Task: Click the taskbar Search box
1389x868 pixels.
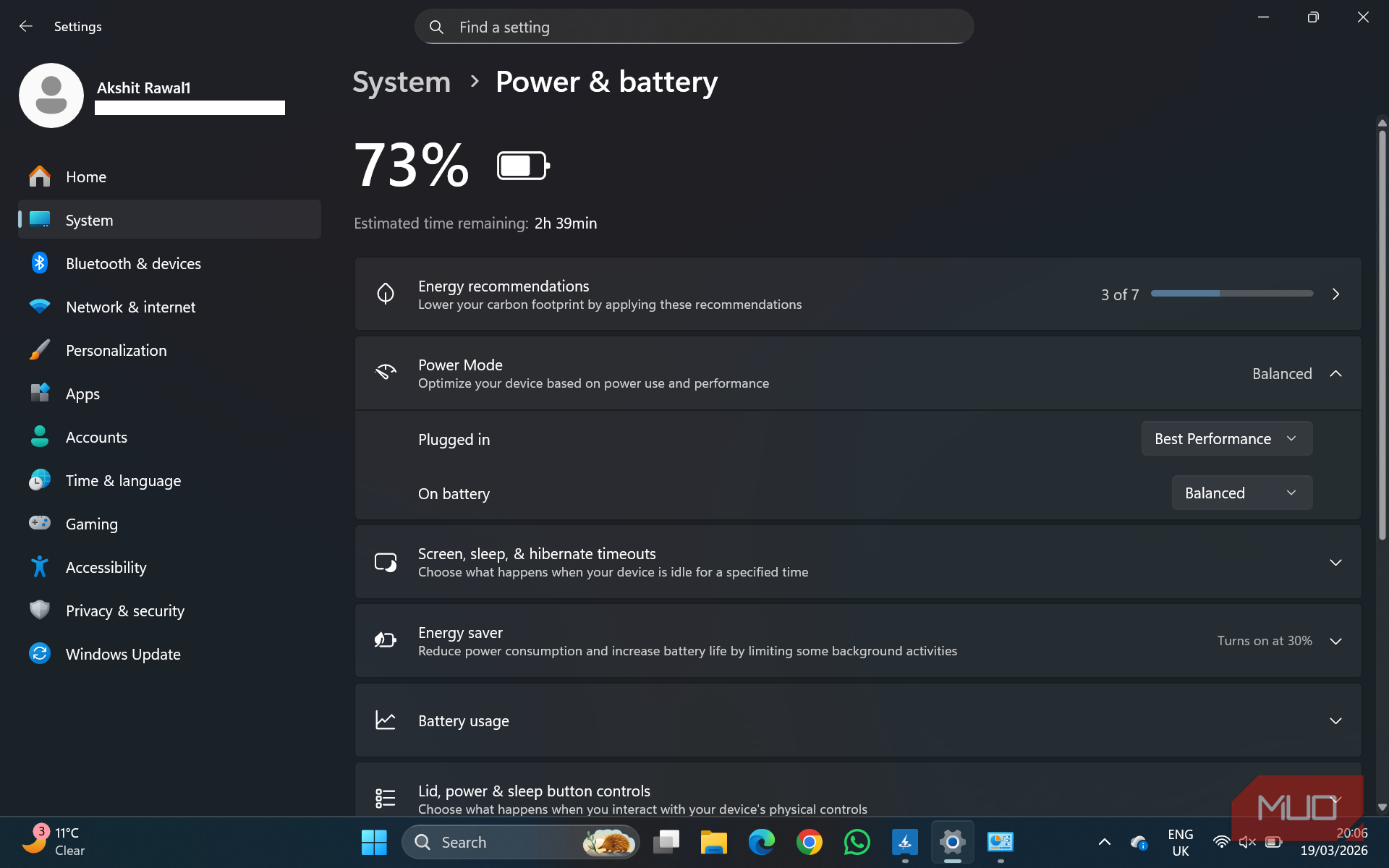Action: point(520,843)
